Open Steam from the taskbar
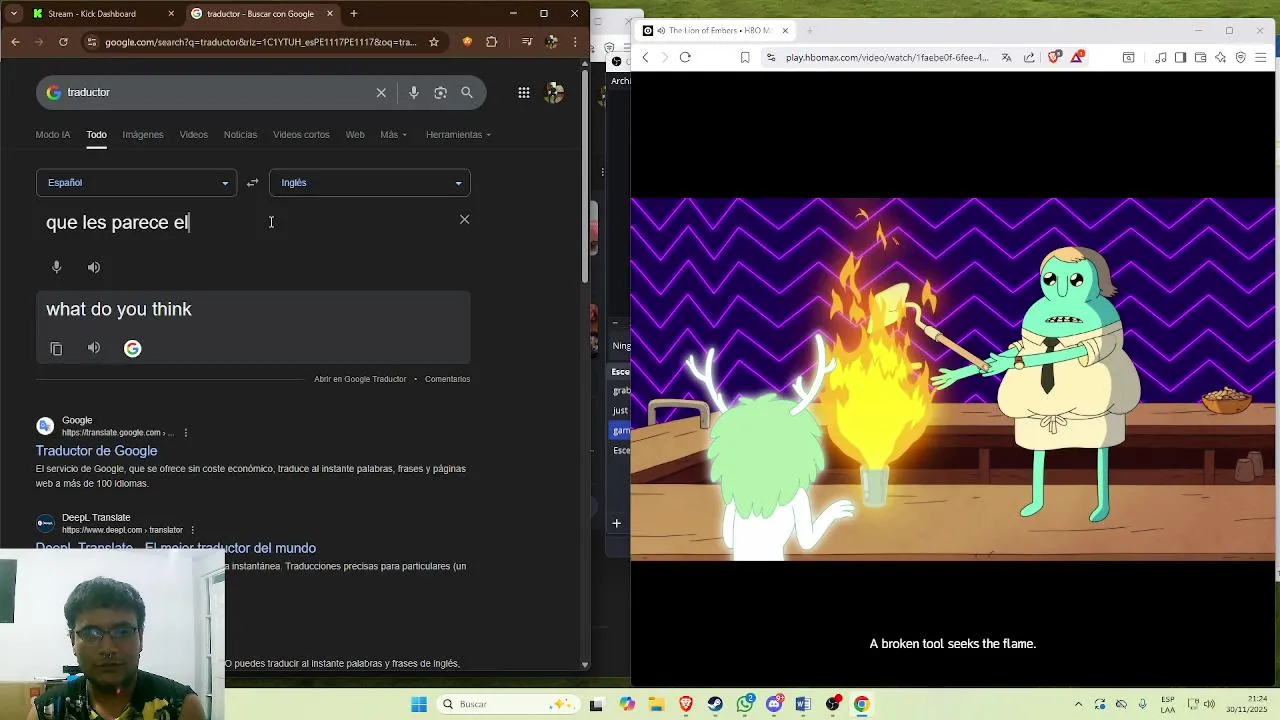The height and width of the screenshot is (720, 1280). pyautogui.click(x=715, y=704)
